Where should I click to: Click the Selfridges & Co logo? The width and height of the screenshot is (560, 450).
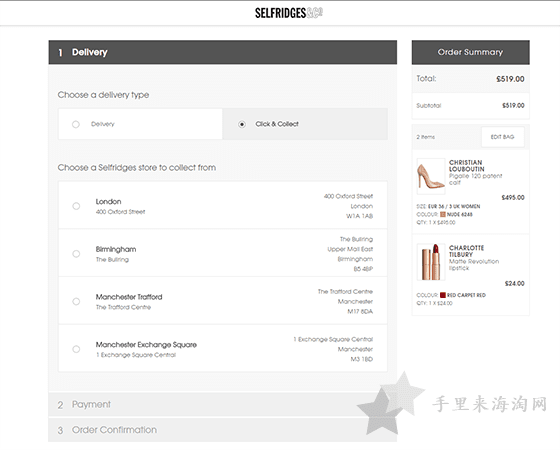(x=289, y=13)
